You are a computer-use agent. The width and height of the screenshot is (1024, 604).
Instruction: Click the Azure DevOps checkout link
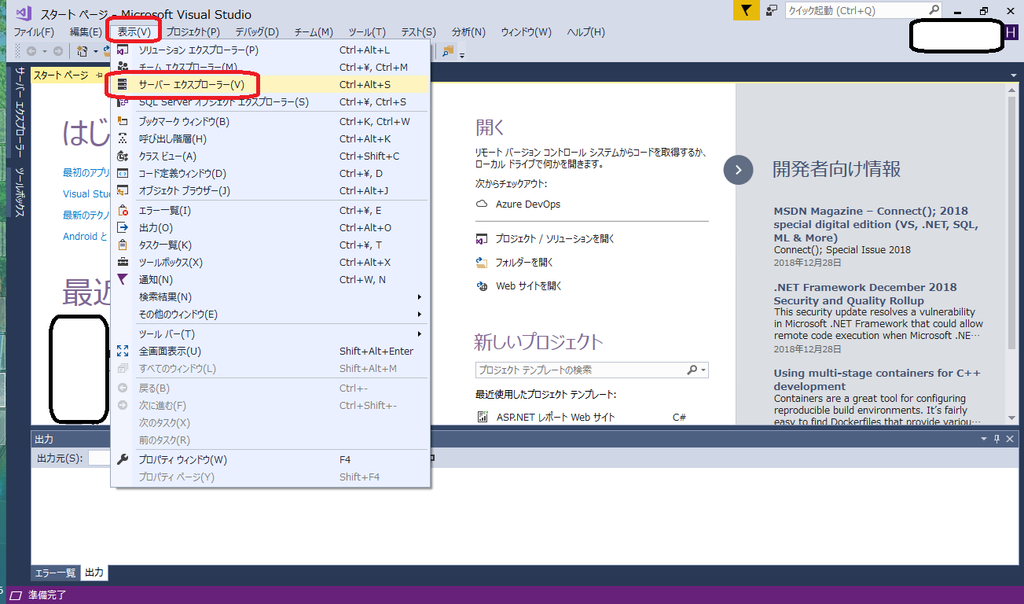point(528,204)
